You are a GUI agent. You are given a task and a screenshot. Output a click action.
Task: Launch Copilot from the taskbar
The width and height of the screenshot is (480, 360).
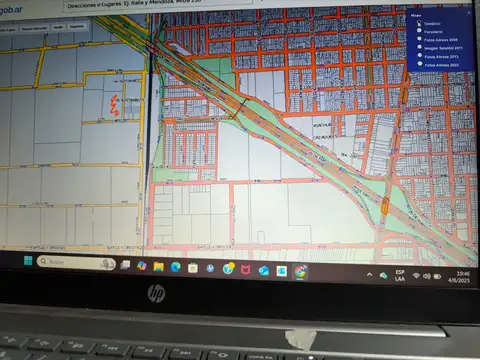142,266
